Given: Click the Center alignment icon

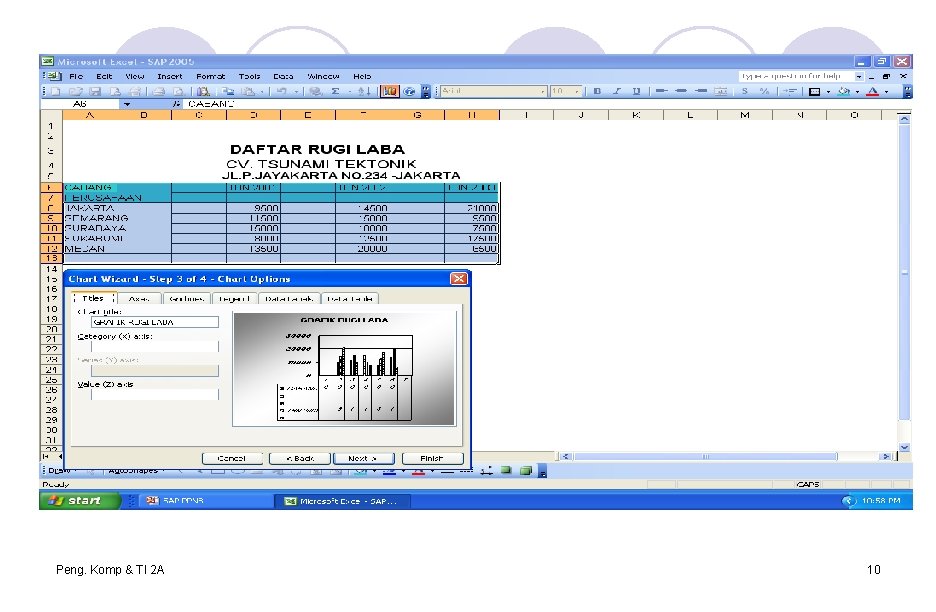Looking at the screenshot, I should 681,91.
